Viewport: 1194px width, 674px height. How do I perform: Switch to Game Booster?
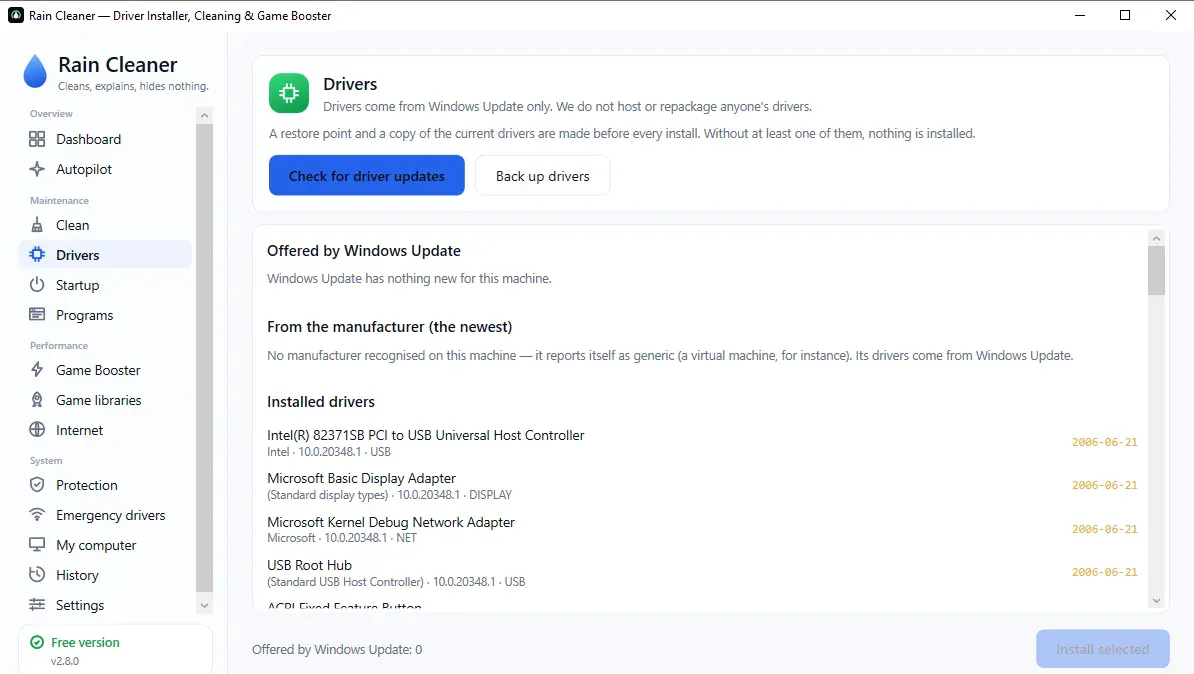[x=105, y=370]
